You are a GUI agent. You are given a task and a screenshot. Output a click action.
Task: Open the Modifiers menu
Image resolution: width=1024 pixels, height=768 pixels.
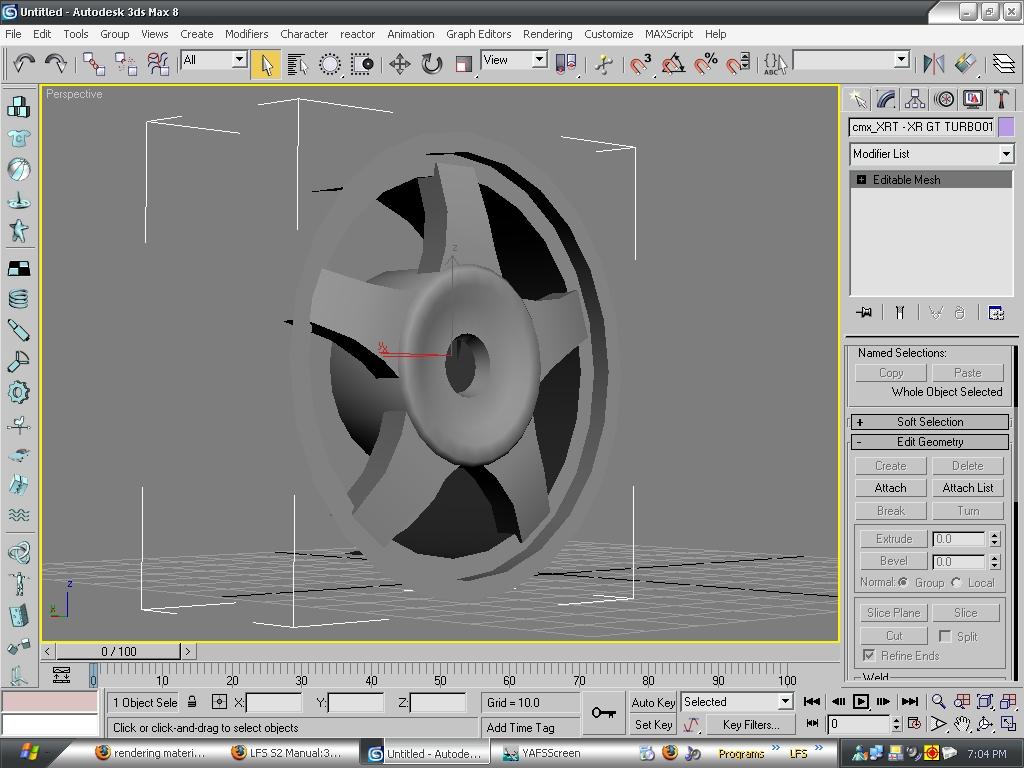(x=246, y=34)
